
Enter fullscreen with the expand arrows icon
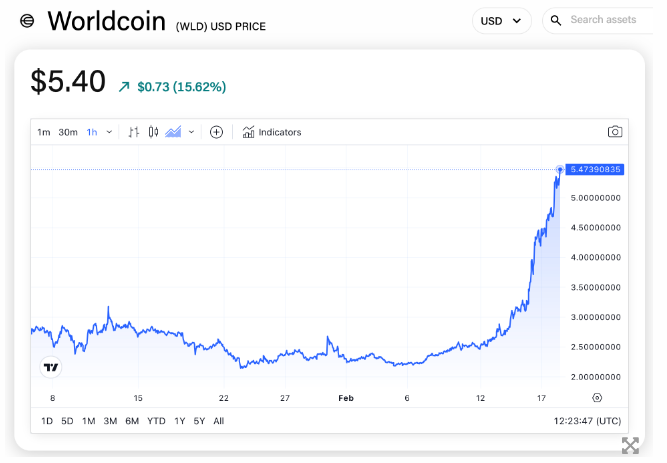pyautogui.click(x=630, y=445)
